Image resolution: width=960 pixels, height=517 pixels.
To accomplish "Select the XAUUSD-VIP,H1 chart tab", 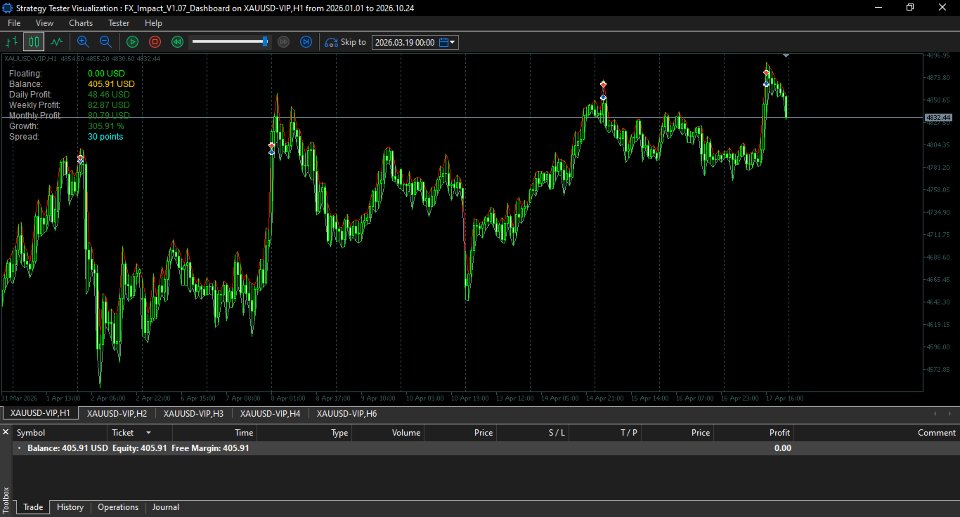I will [40, 413].
